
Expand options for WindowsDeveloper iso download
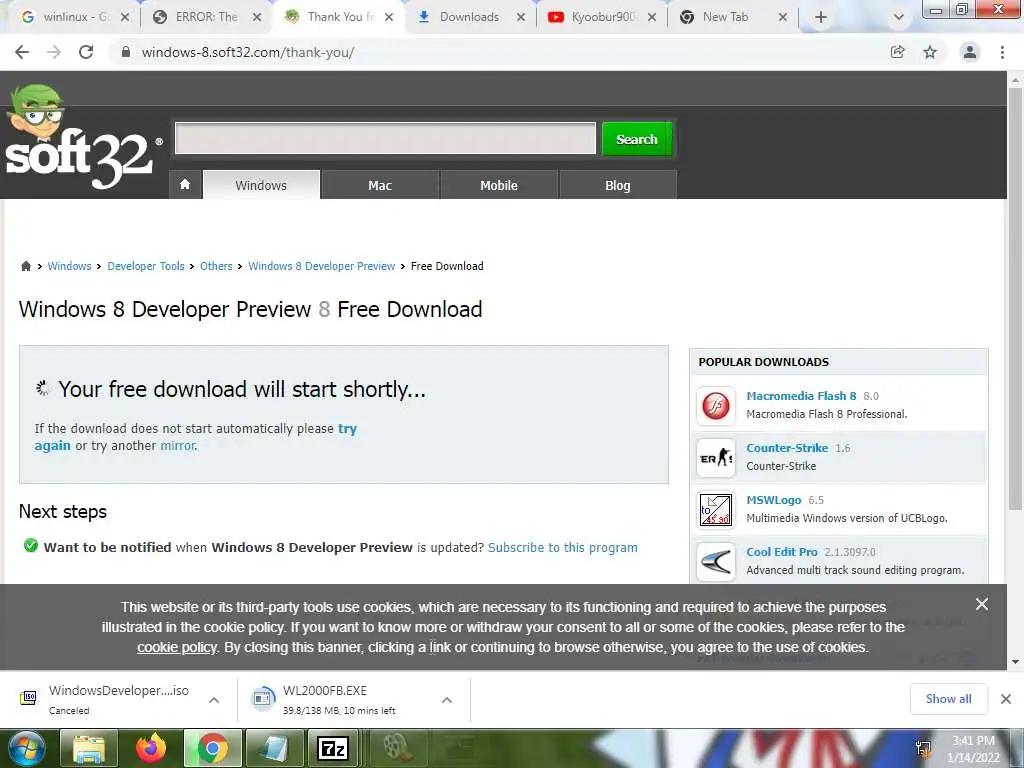[x=214, y=699]
